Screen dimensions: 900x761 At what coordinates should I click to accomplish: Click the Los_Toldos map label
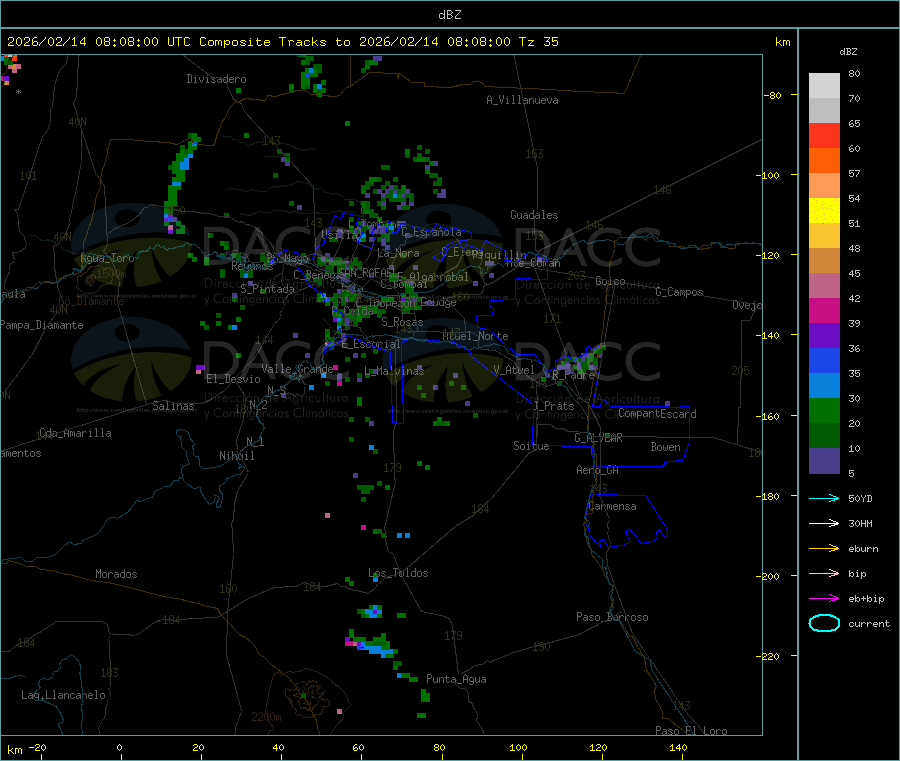point(398,573)
